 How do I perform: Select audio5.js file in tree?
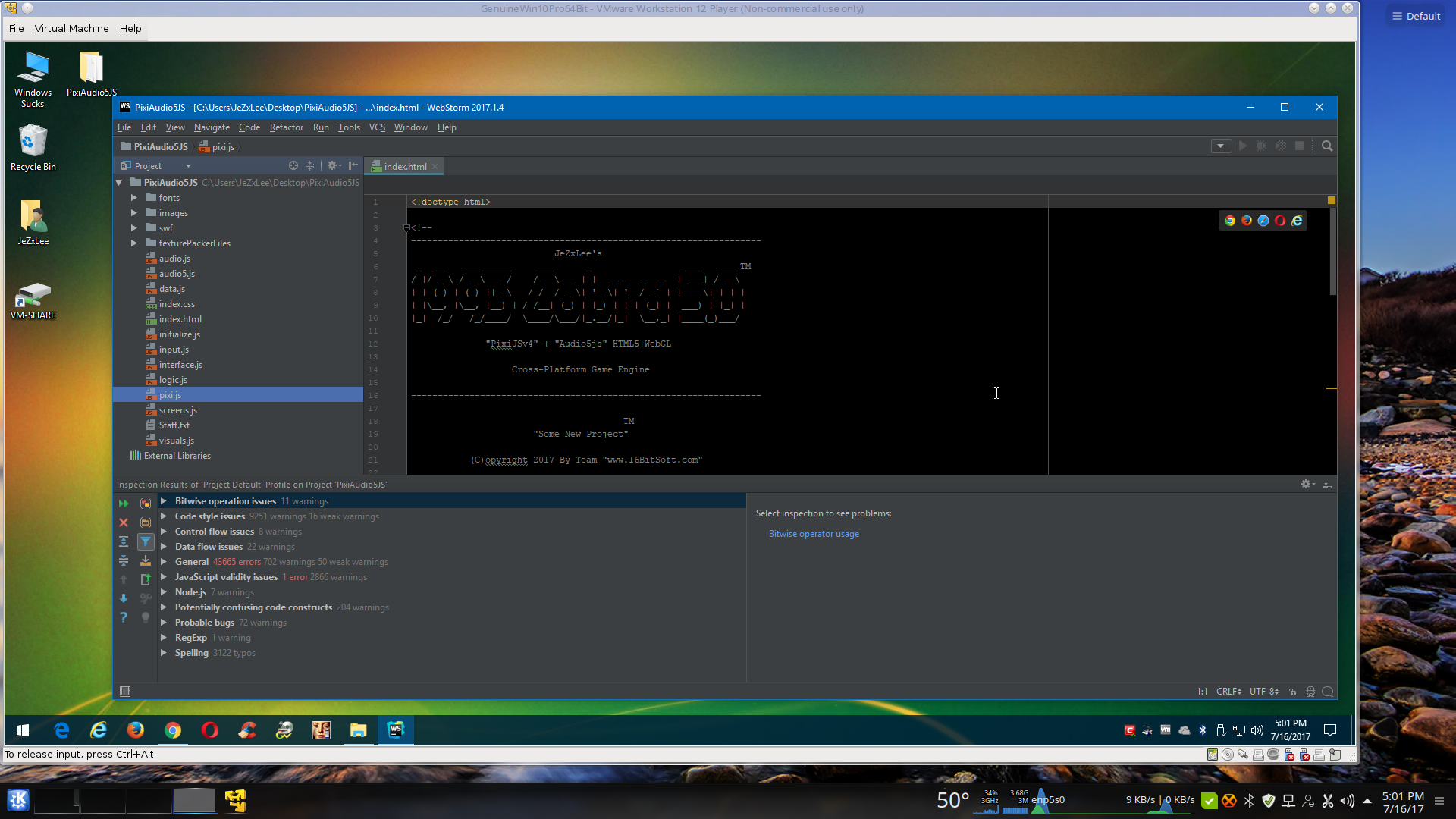tap(177, 274)
